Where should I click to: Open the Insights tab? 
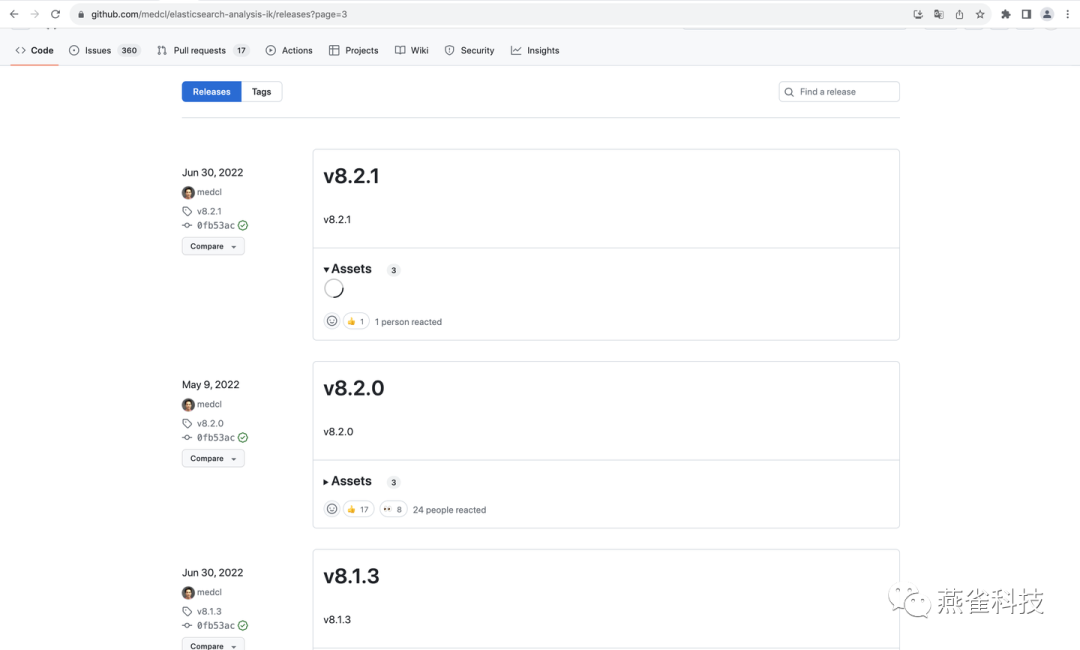535,50
